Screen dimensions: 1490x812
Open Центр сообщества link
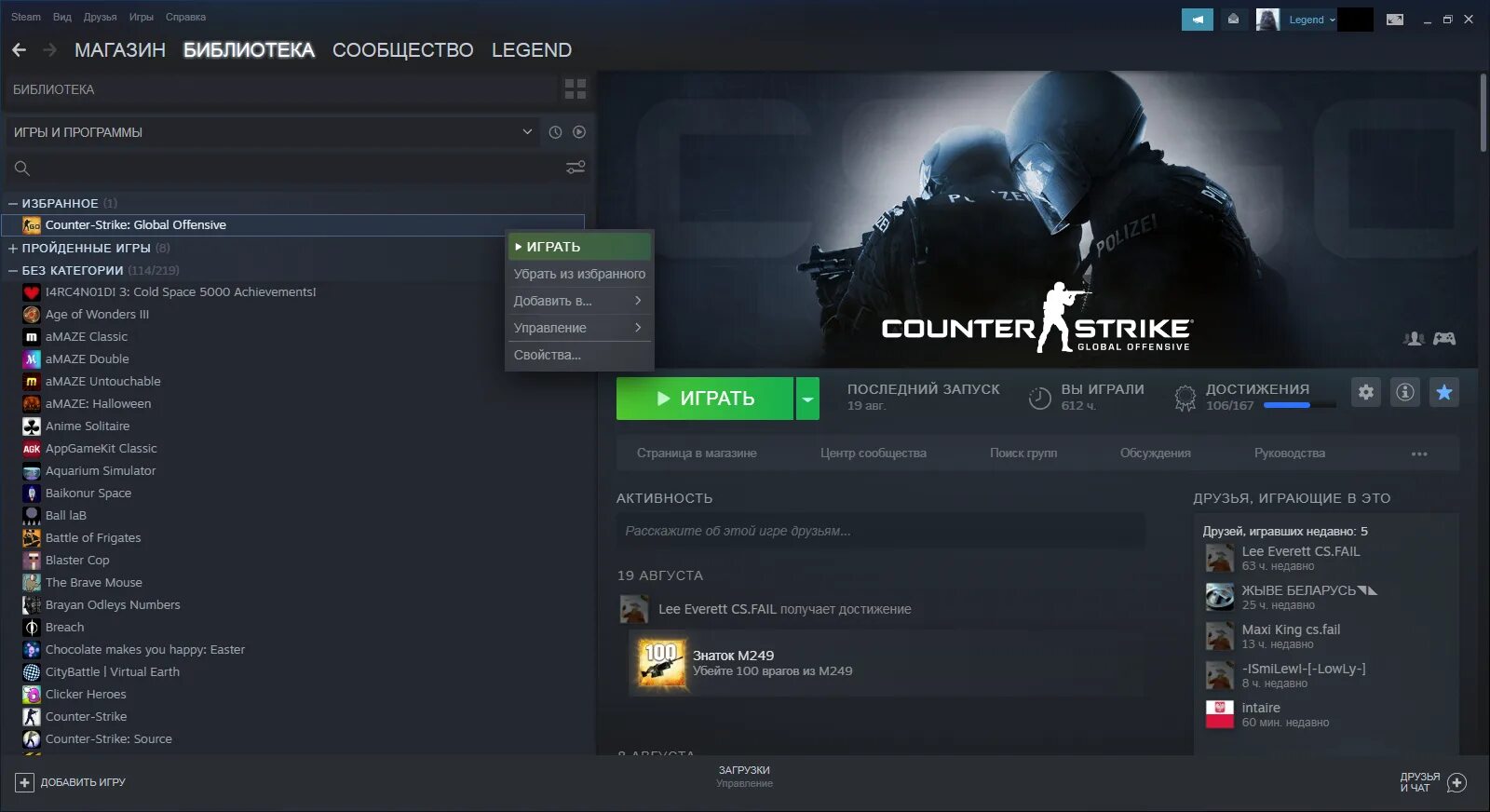tap(874, 453)
